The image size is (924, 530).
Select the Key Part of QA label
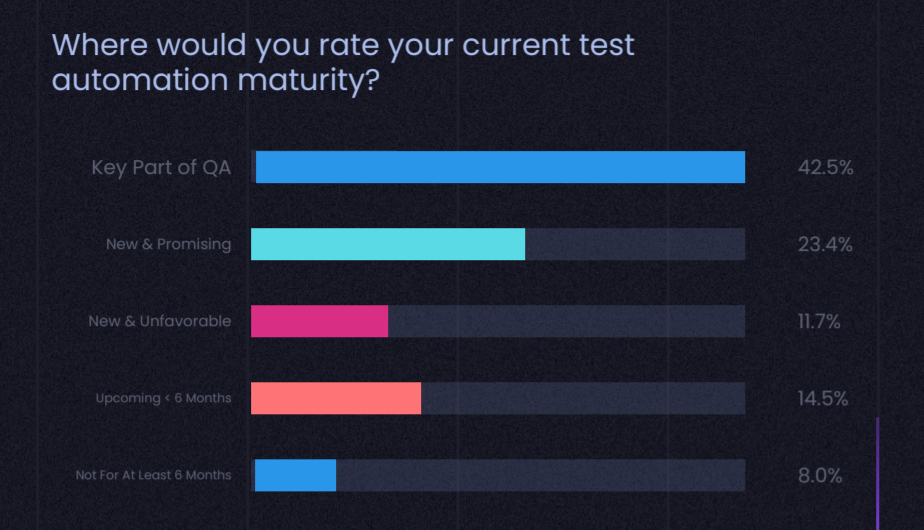point(161,168)
